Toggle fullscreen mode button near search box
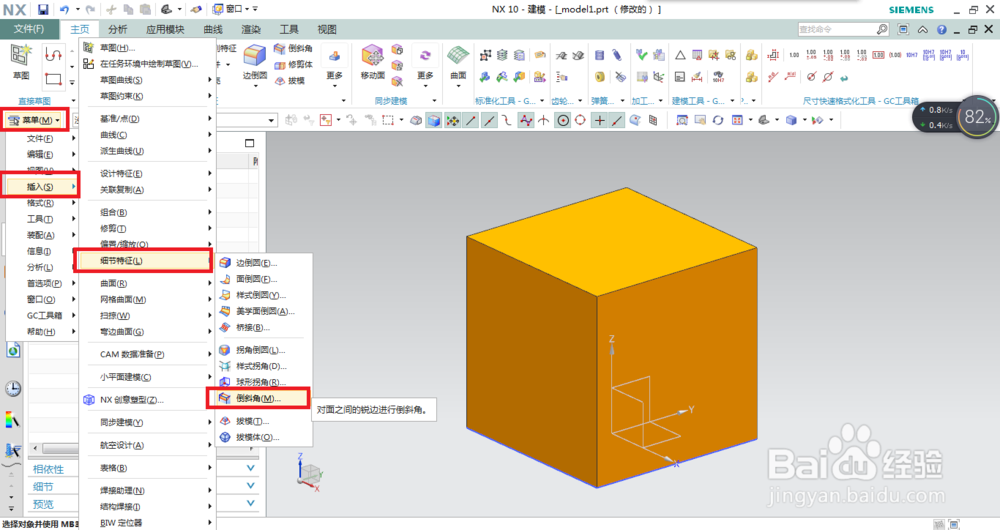The width and height of the screenshot is (1000, 530). click(x=903, y=29)
